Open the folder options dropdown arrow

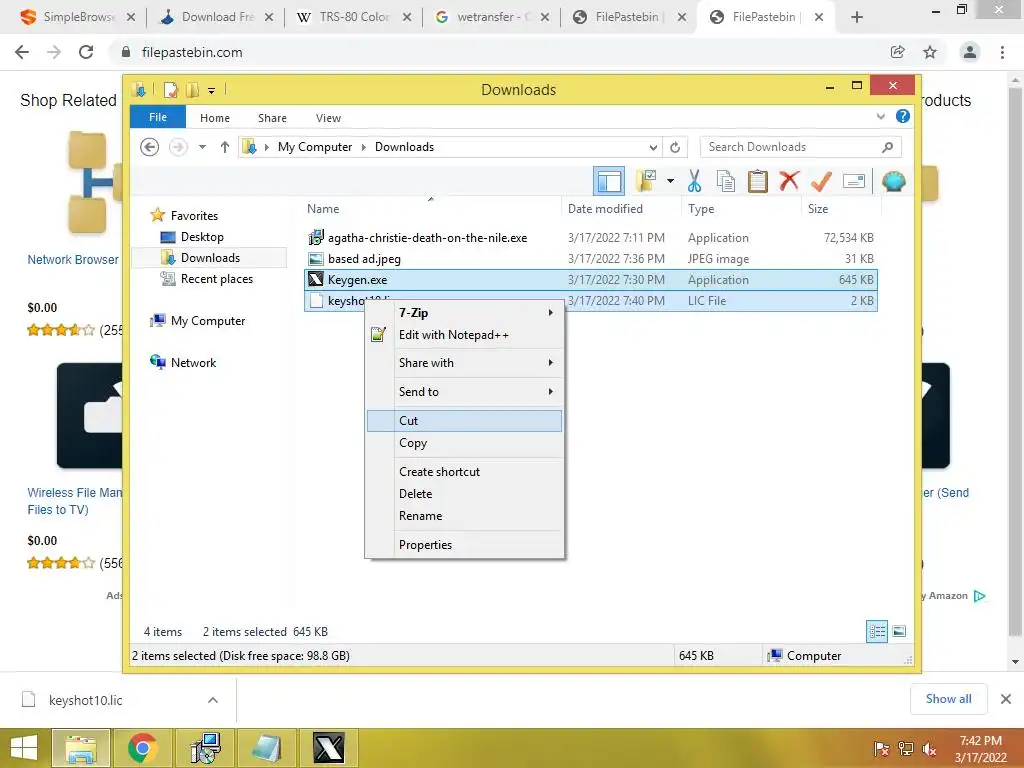tap(670, 181)
